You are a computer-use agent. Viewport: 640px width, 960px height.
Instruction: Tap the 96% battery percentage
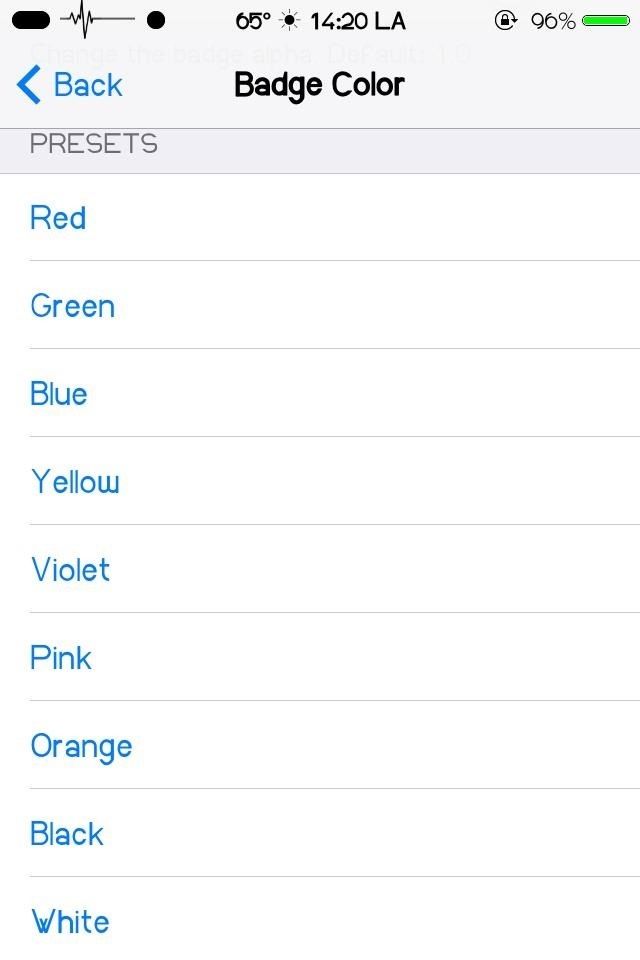point(553,20)
